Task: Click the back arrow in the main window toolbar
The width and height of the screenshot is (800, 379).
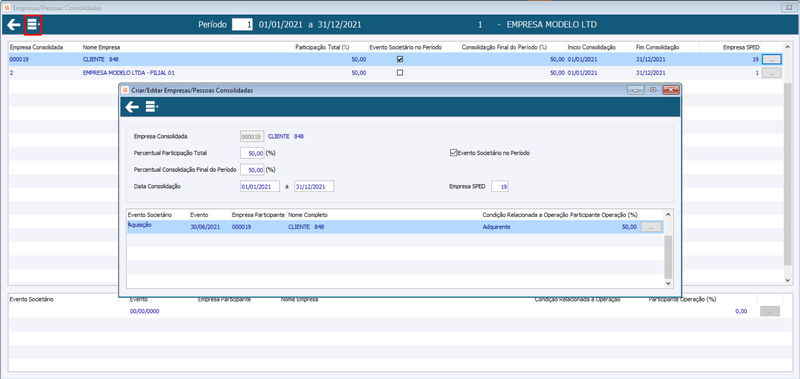Action: (14, 24)
